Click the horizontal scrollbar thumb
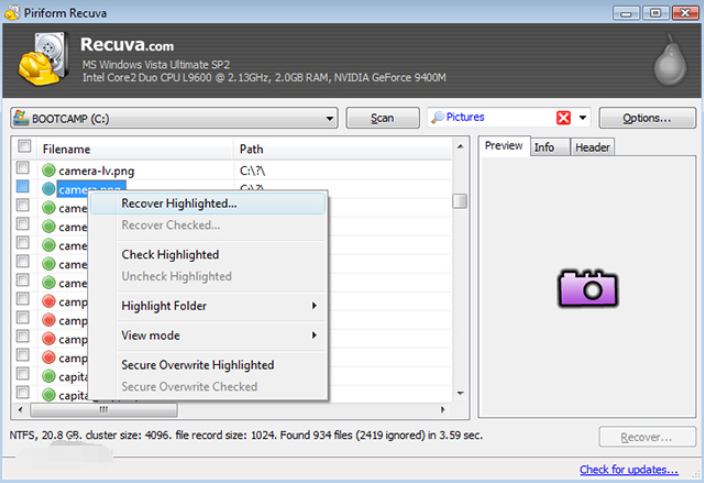Image resolution: width=704 pixels, height=483 pixels. 104,410
